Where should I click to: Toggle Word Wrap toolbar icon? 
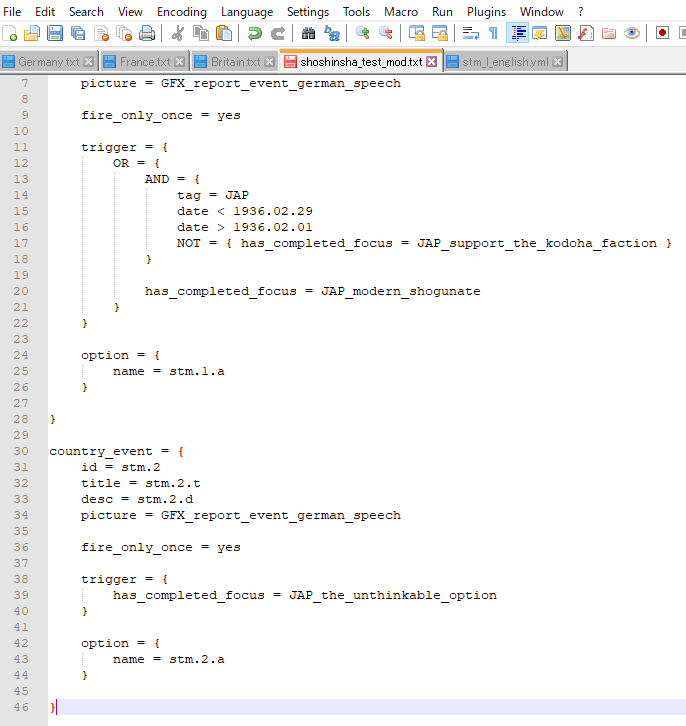pyautogui.click(x=471, y=33)
